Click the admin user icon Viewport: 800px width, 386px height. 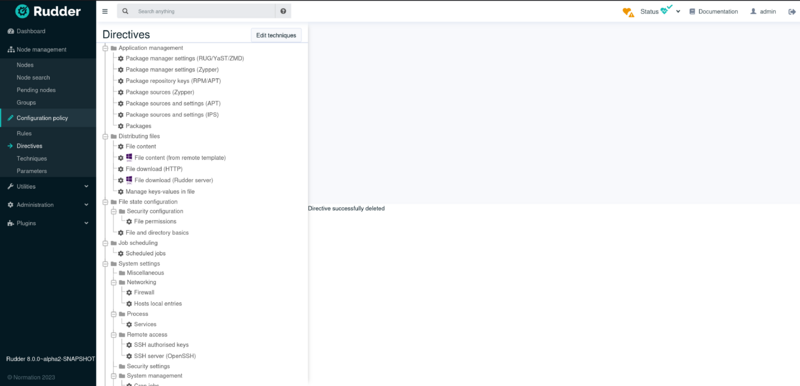[753, 11]
